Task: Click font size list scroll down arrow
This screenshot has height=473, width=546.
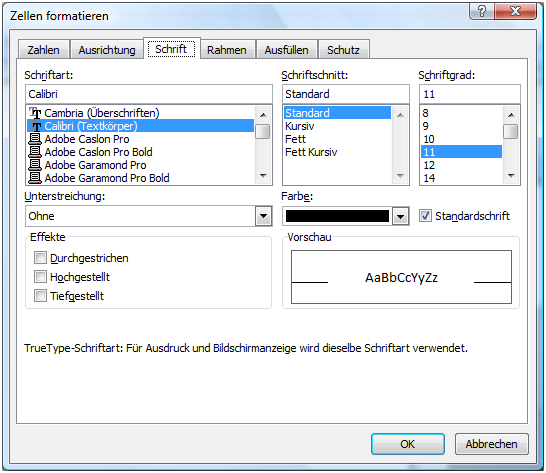Action: 511,176
